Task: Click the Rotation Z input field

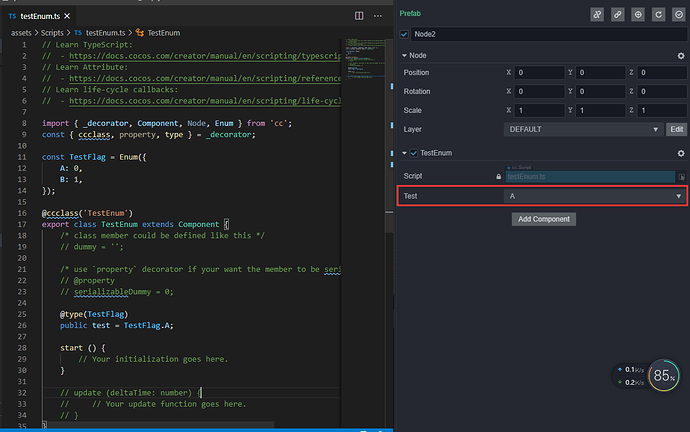Action: [x=662, y=92]
